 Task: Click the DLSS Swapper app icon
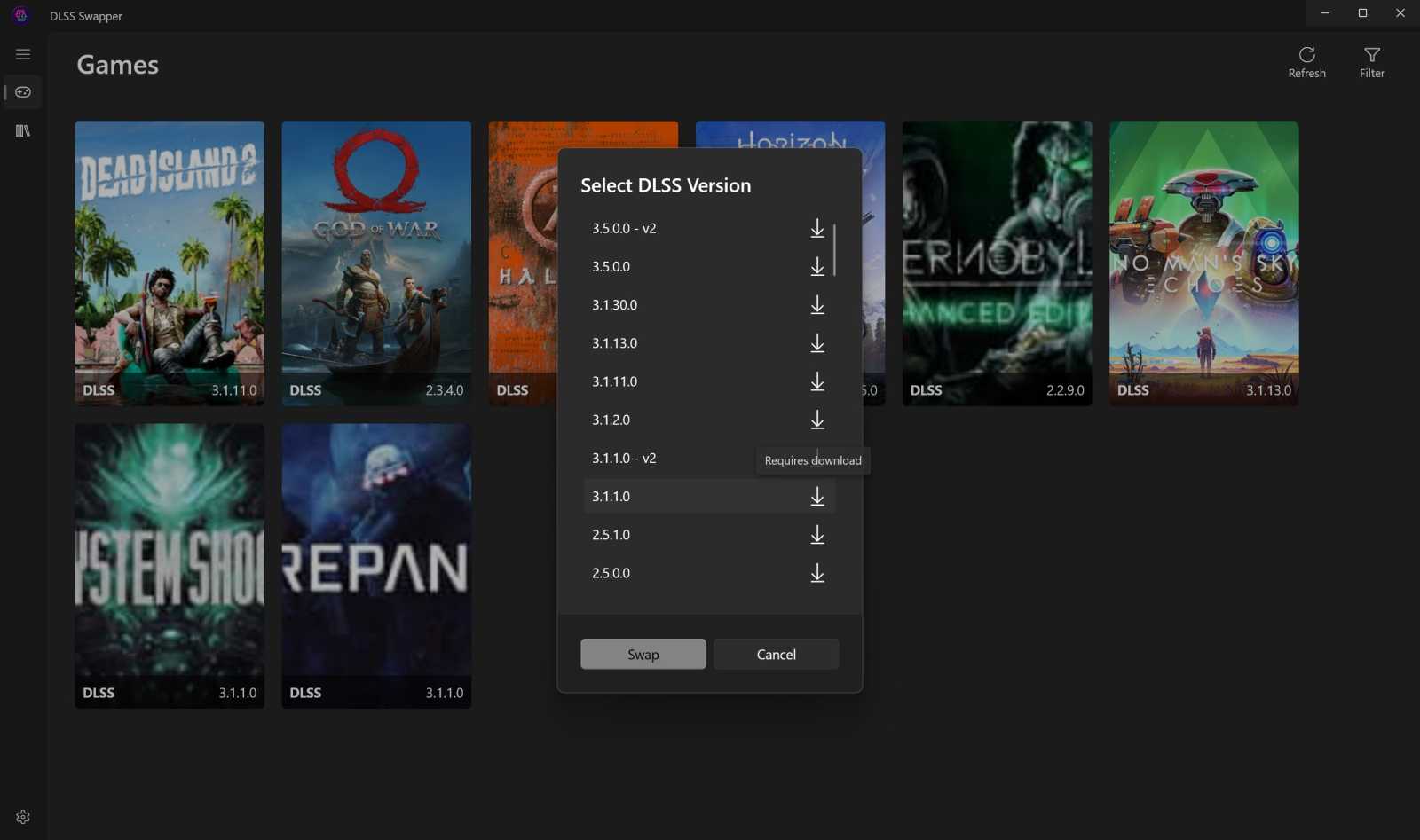pos(20,15)
